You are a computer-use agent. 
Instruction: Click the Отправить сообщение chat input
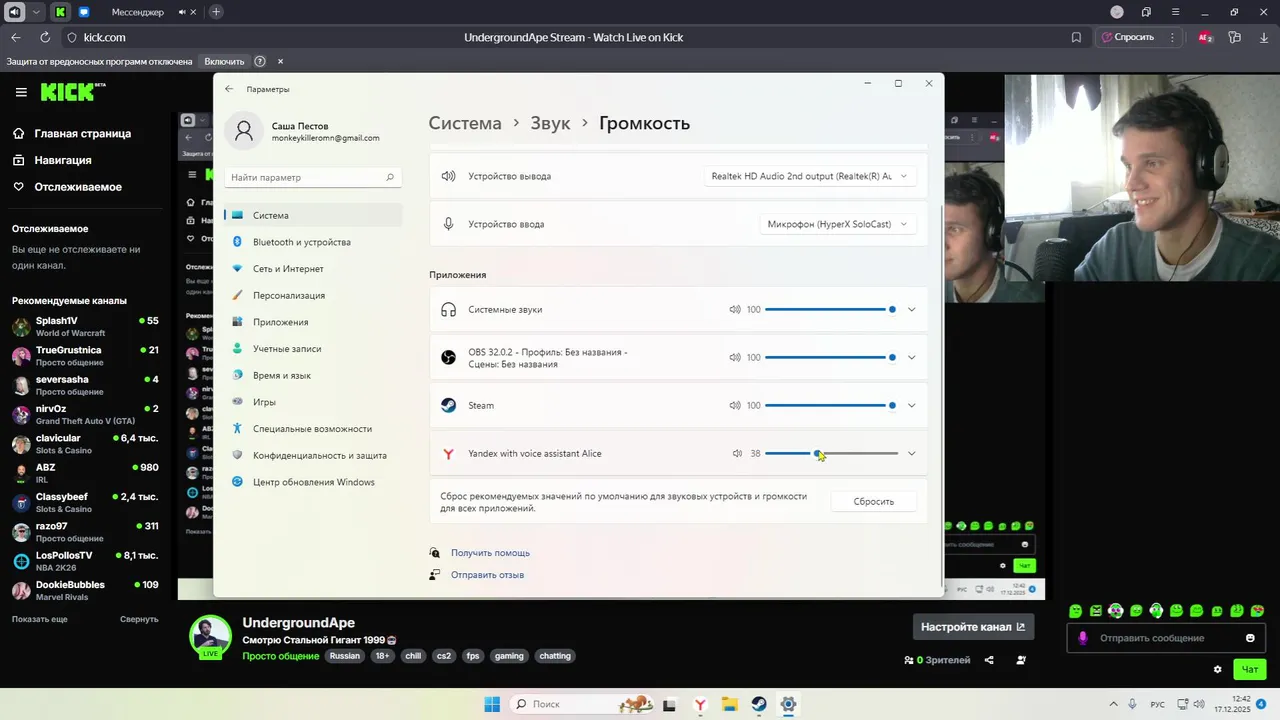(x=1165, y=638)
